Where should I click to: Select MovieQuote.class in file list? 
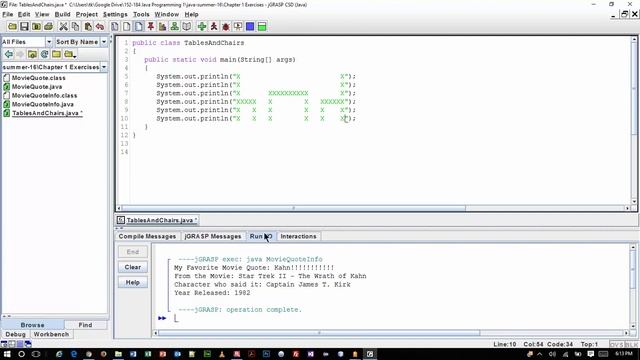(x=38, y=78)
